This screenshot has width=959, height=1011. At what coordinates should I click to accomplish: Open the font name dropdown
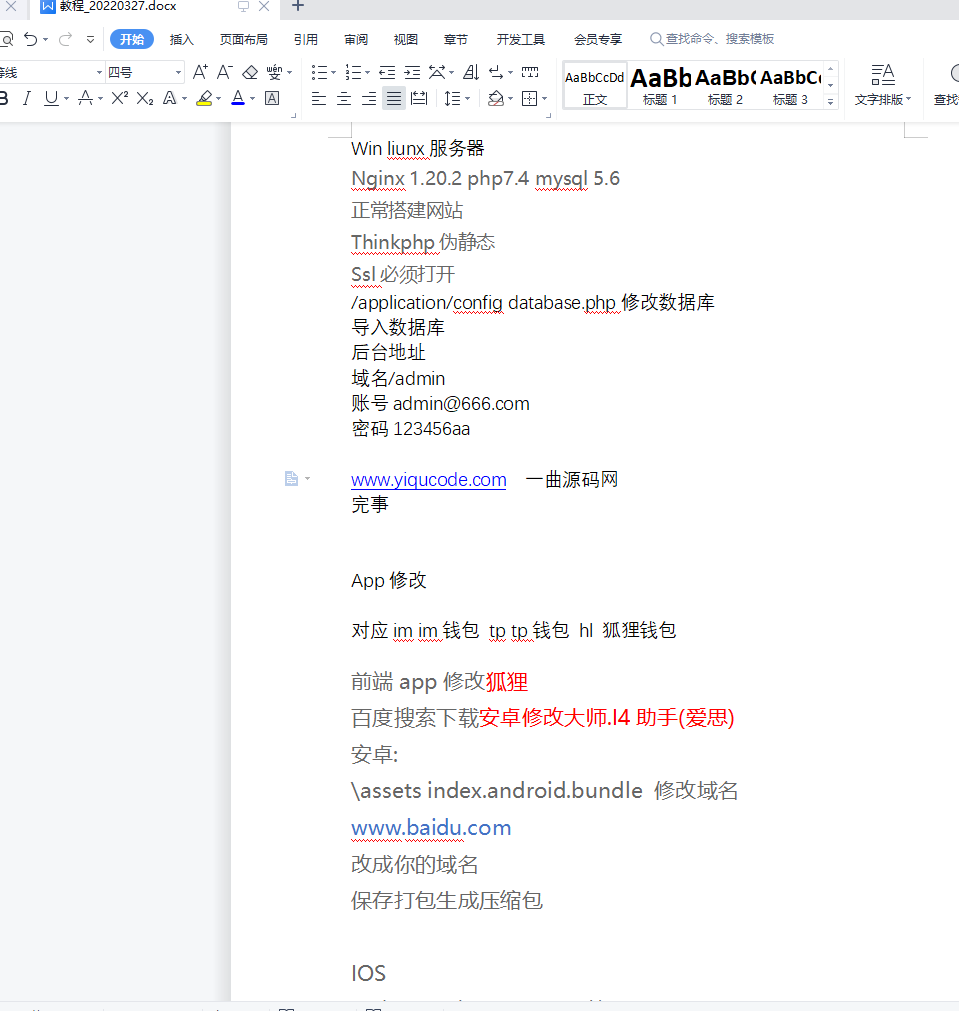(x=99, y=72)
